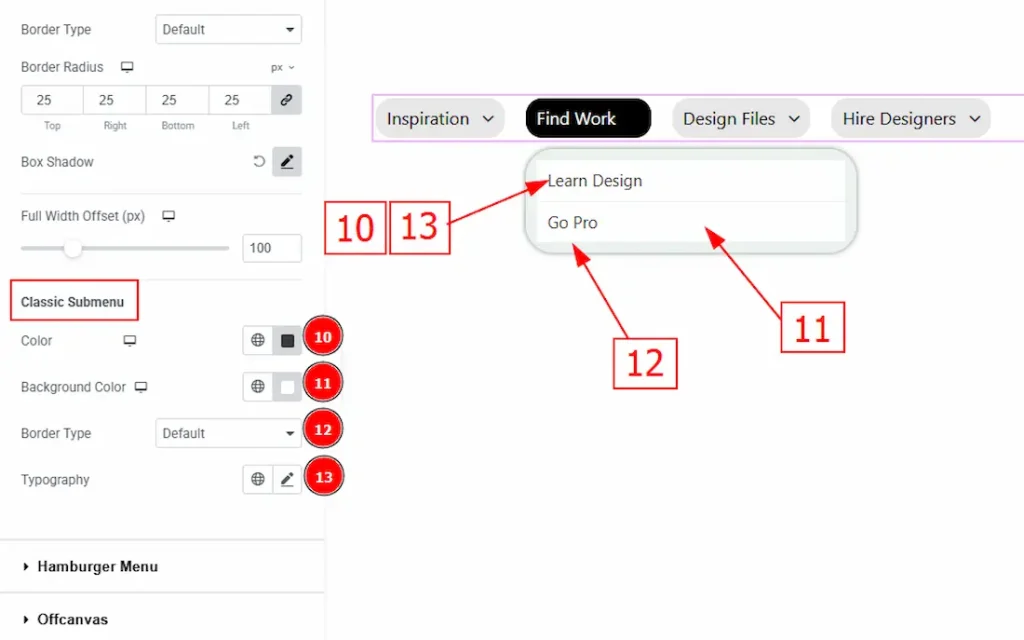Edit the Typography with pencil icon

coord(287,480)
